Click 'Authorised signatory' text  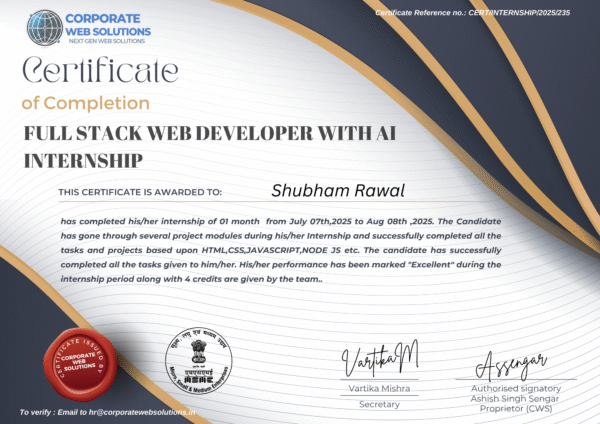coord(516,388)
